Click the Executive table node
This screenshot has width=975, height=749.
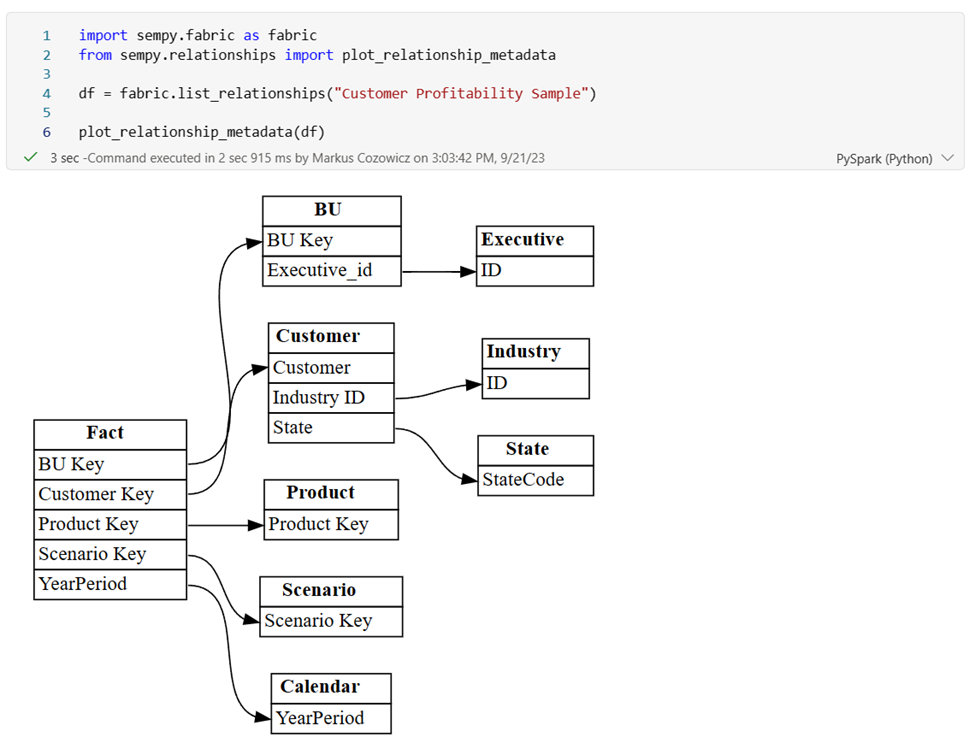[x=534, y=240]
